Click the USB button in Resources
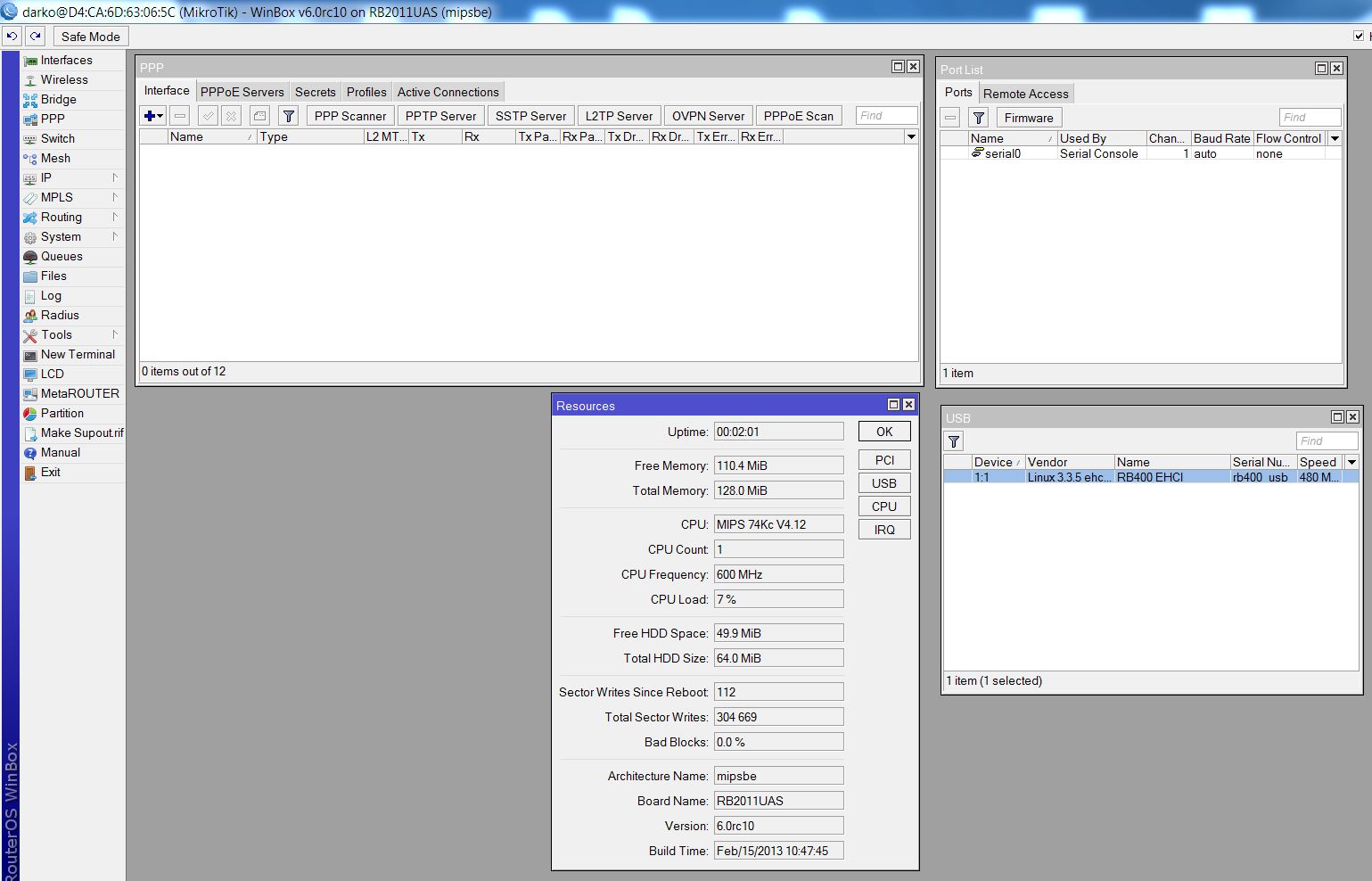Image resolution: width=1372 pixels, height=881 pixels. point(884,483)
